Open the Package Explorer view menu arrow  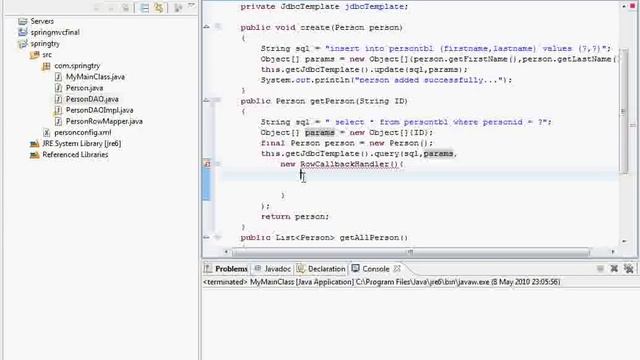click(x=191, y=6)
